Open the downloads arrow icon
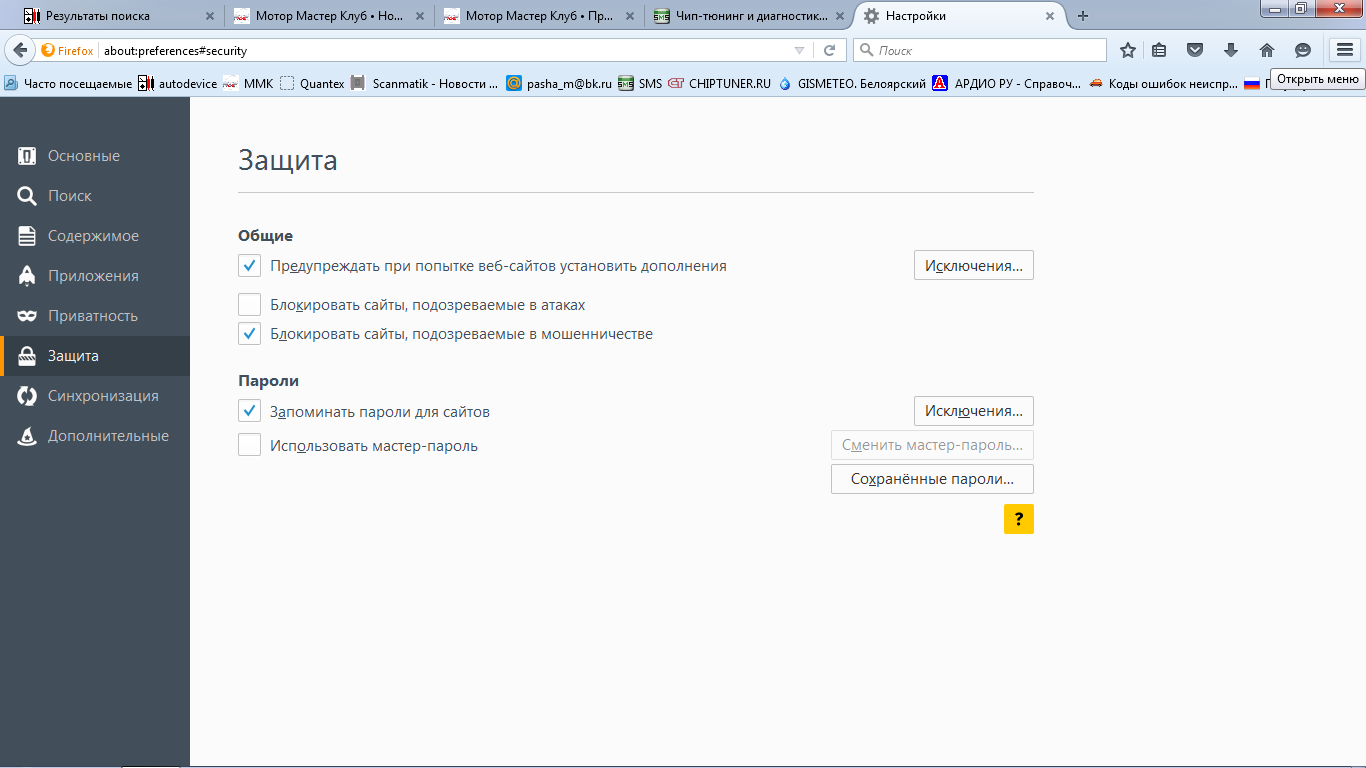Image resolution: width=1366 pixels, height=768 pixels. [1231, 50]
